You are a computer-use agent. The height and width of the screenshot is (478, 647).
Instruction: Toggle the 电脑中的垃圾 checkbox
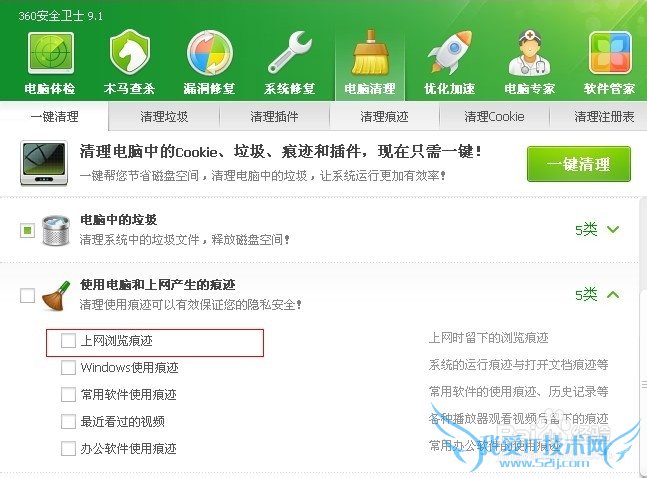coord(27,230)
